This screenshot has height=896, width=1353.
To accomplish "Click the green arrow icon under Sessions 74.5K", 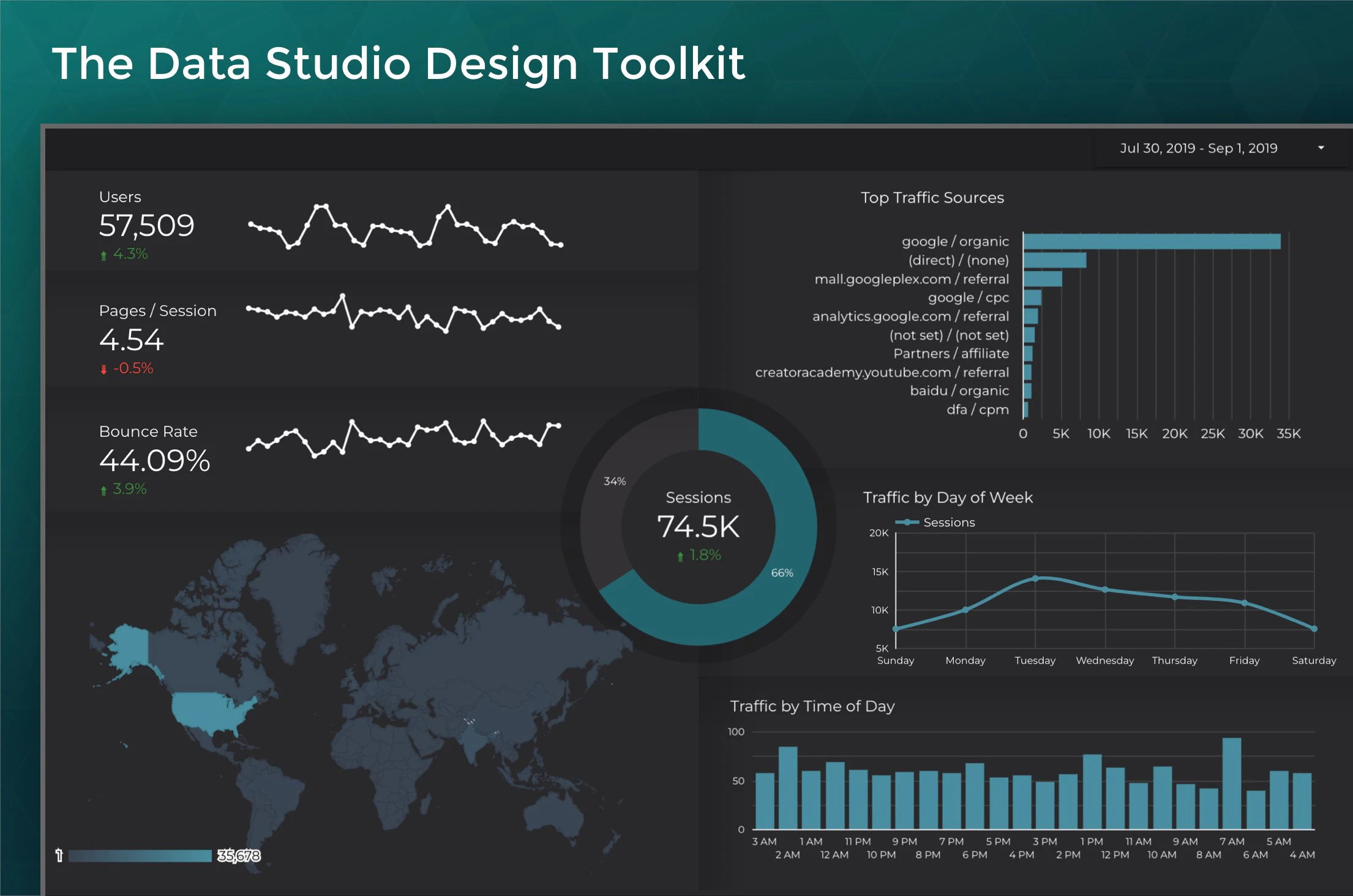I will [679, 556].
